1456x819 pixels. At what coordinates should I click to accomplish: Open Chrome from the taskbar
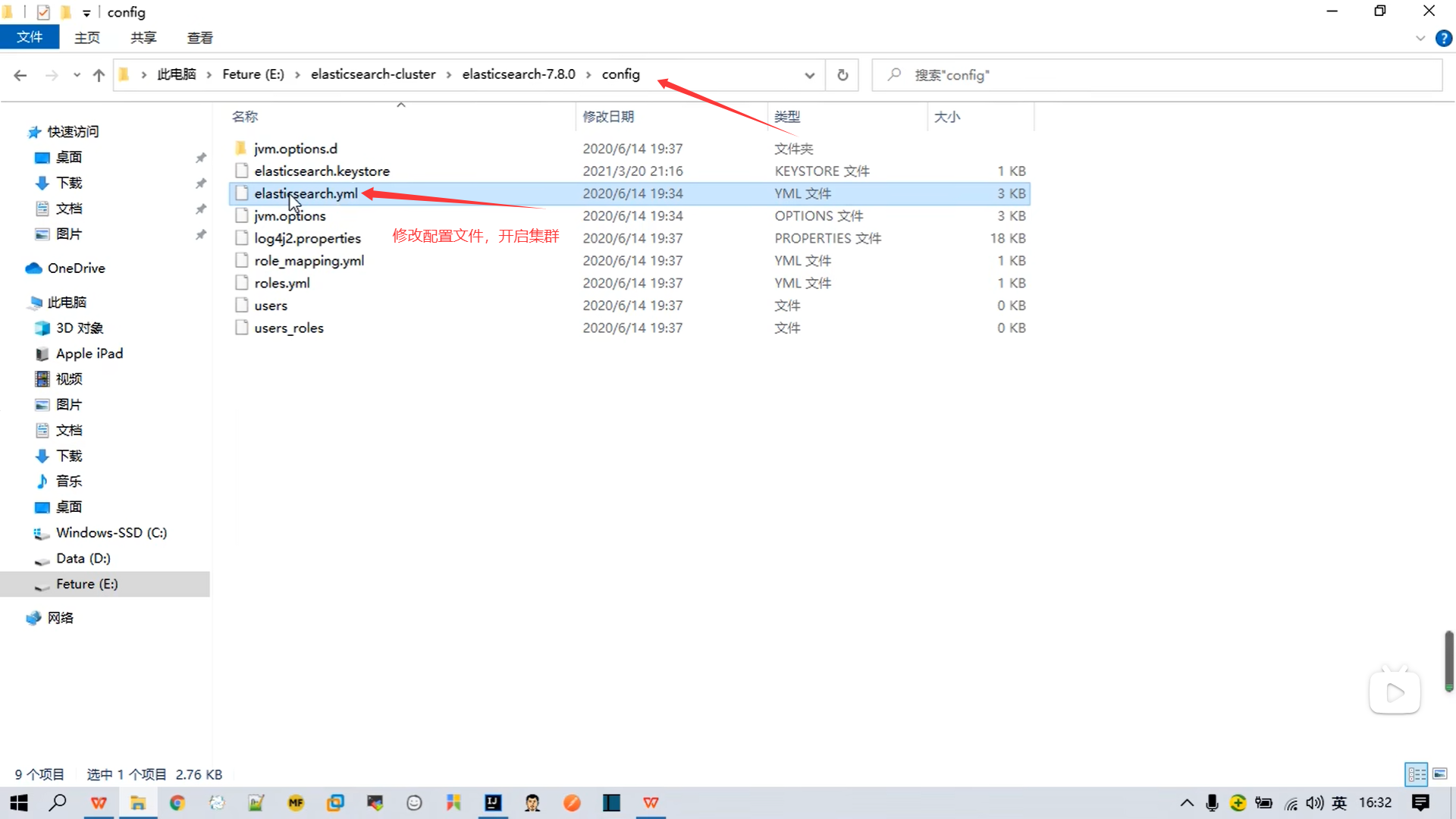(x=177, y=802)
